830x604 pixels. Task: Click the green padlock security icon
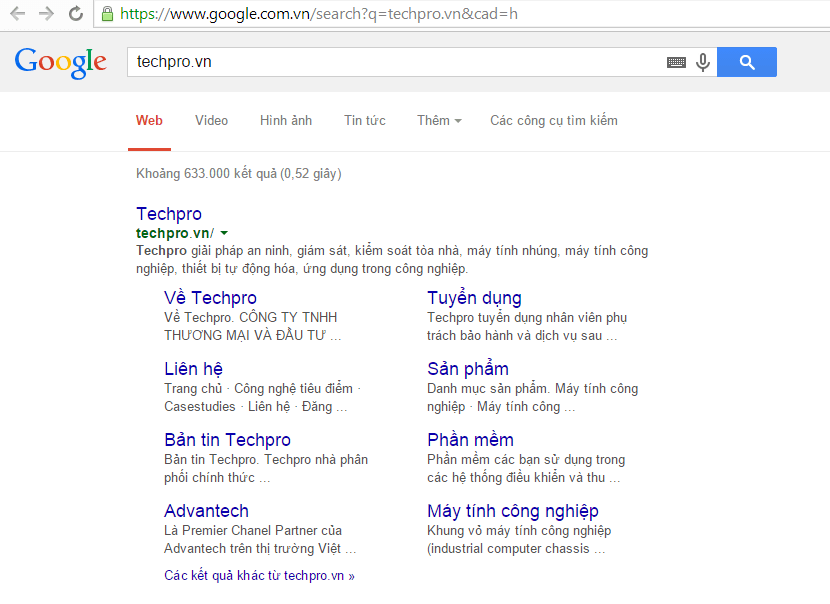tap(107, 13)
